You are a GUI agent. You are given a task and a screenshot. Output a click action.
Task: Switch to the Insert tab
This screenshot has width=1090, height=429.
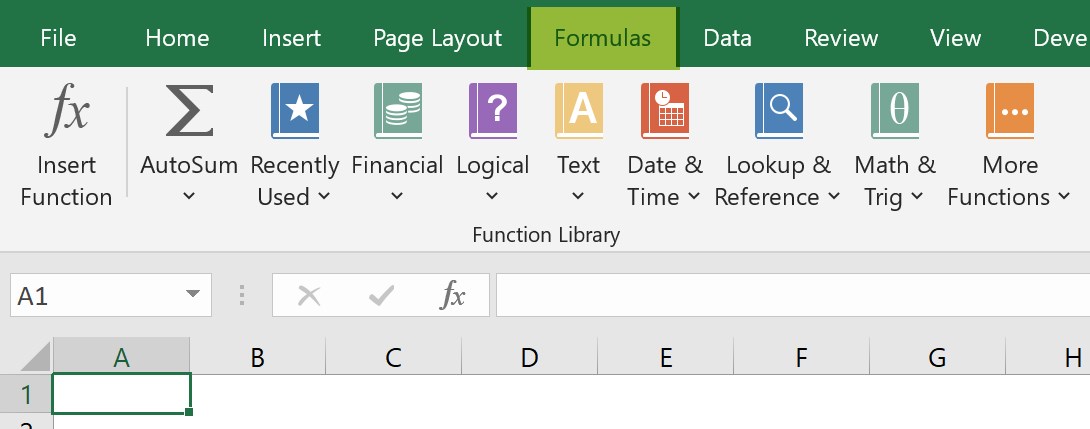[x=291, y=38]
